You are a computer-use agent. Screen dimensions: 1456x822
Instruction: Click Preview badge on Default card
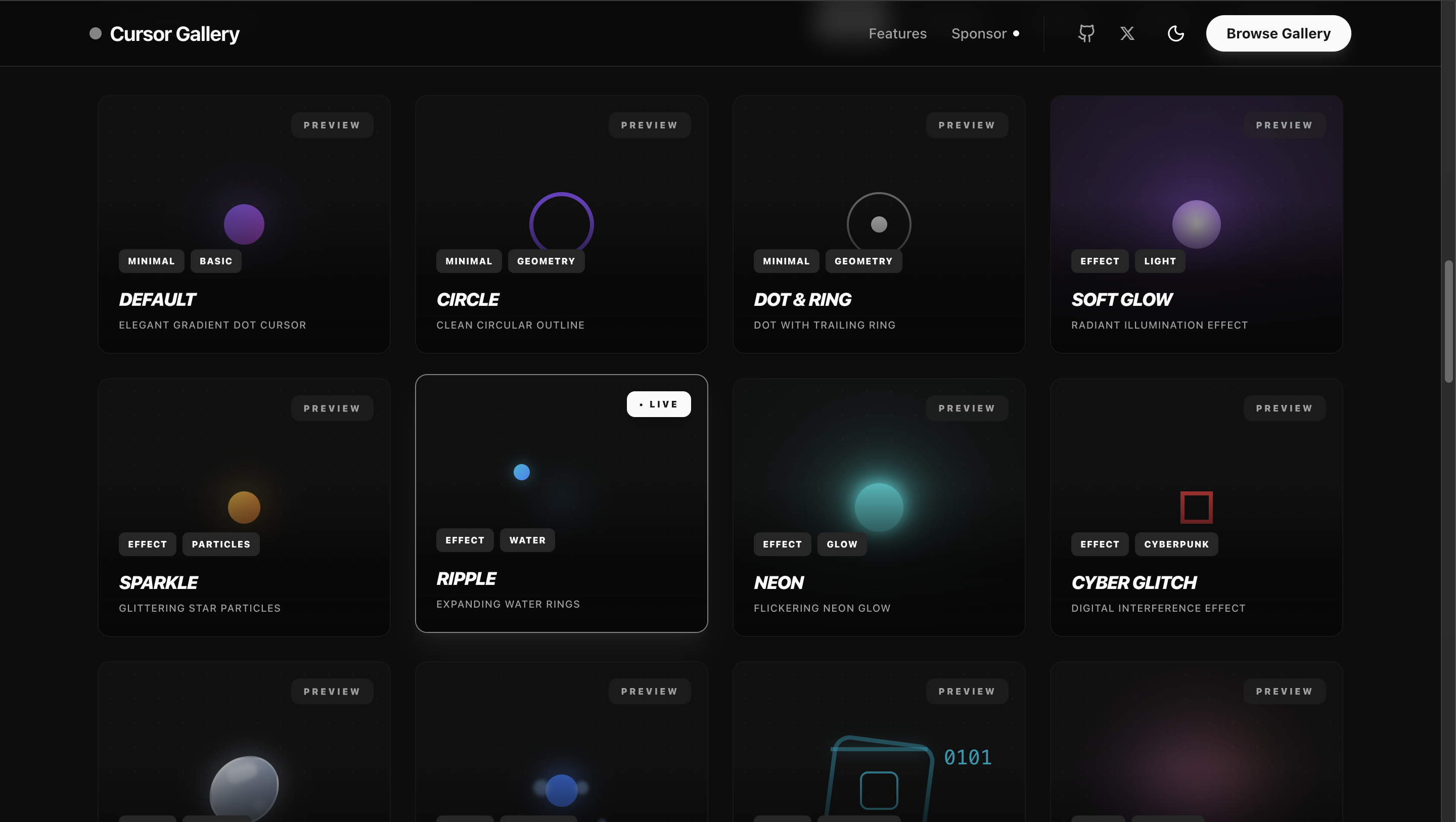(x=332, y=125)
